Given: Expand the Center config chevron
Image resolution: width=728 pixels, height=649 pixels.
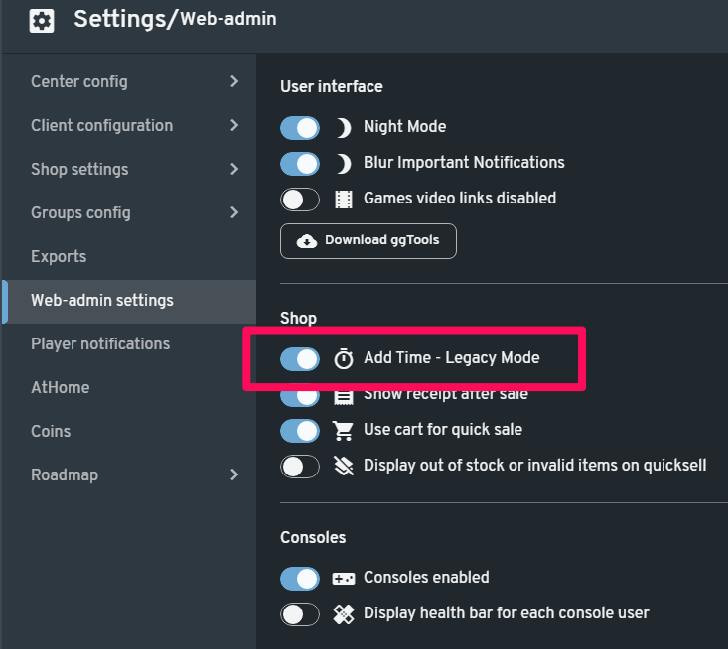Looking at the screenshot, I should (234, 81).
